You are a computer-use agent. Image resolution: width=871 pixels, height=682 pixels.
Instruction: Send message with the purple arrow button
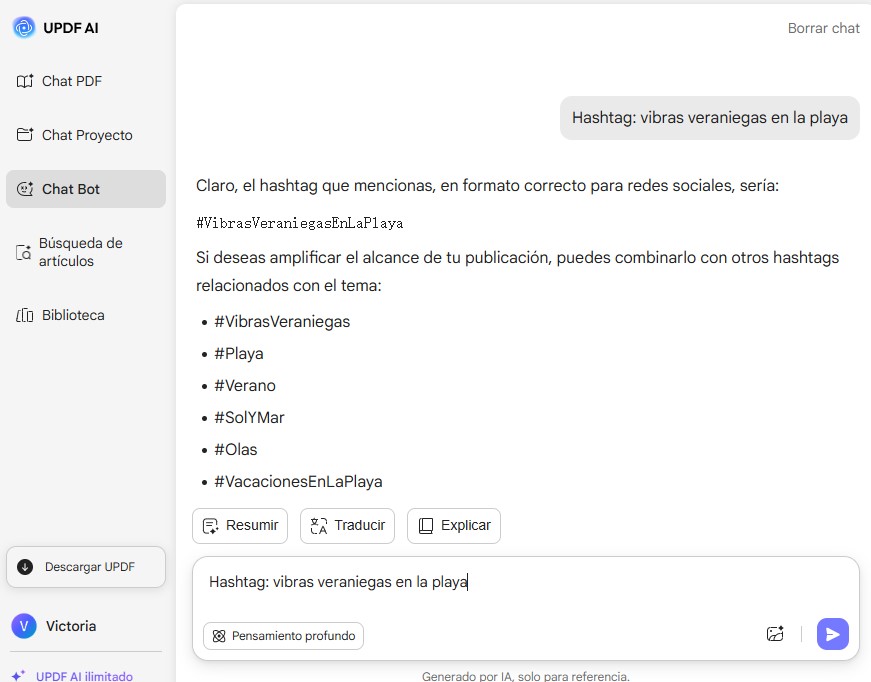[833, 634]
